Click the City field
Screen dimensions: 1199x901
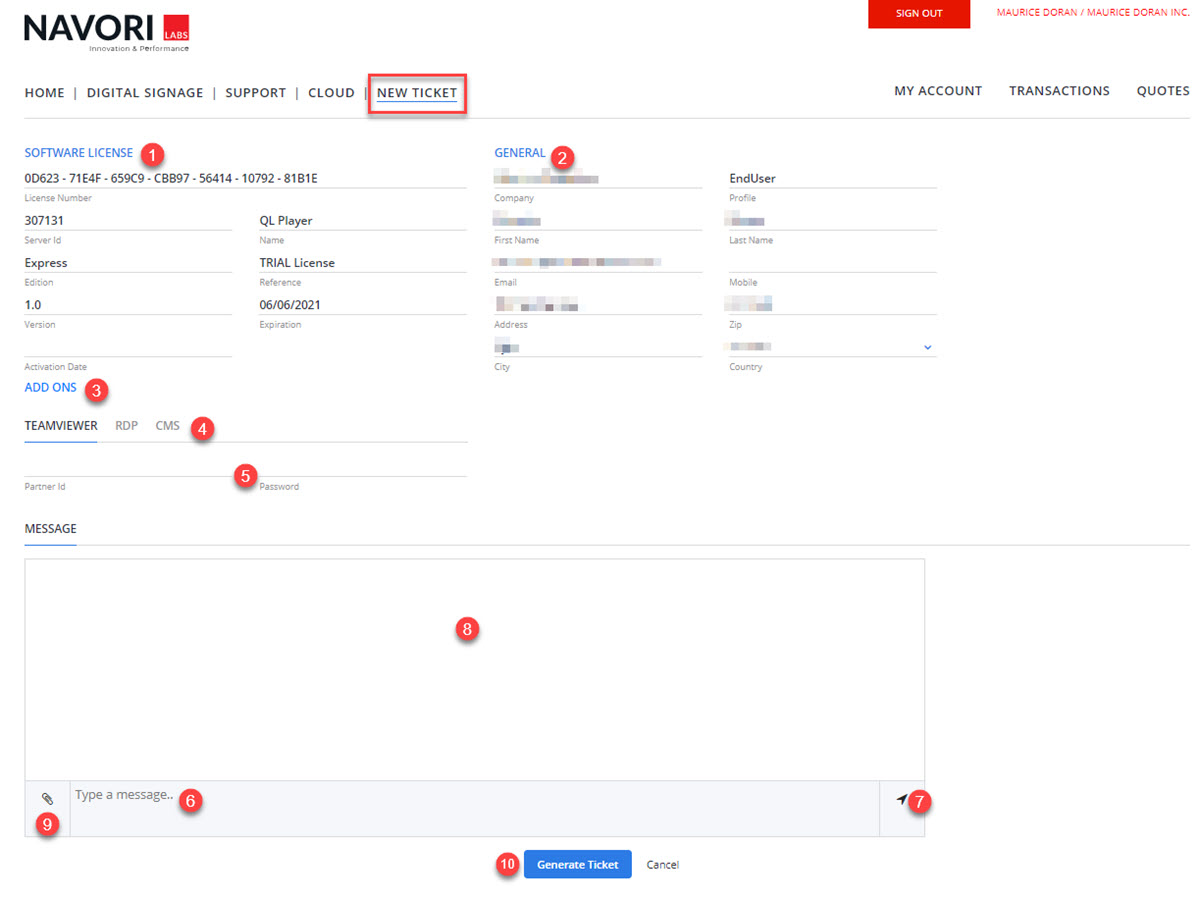[x=598, y=346]
